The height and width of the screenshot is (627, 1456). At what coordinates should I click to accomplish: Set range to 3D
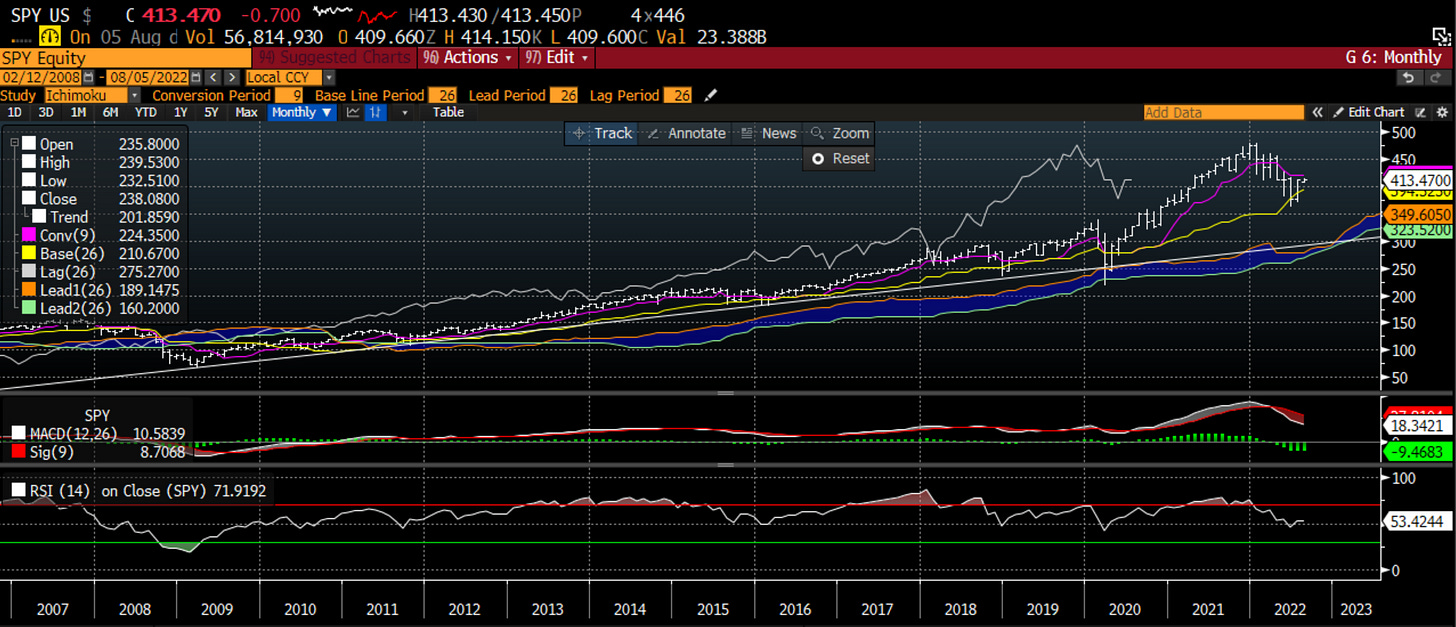pyautogui.click(x=45, y=113)
